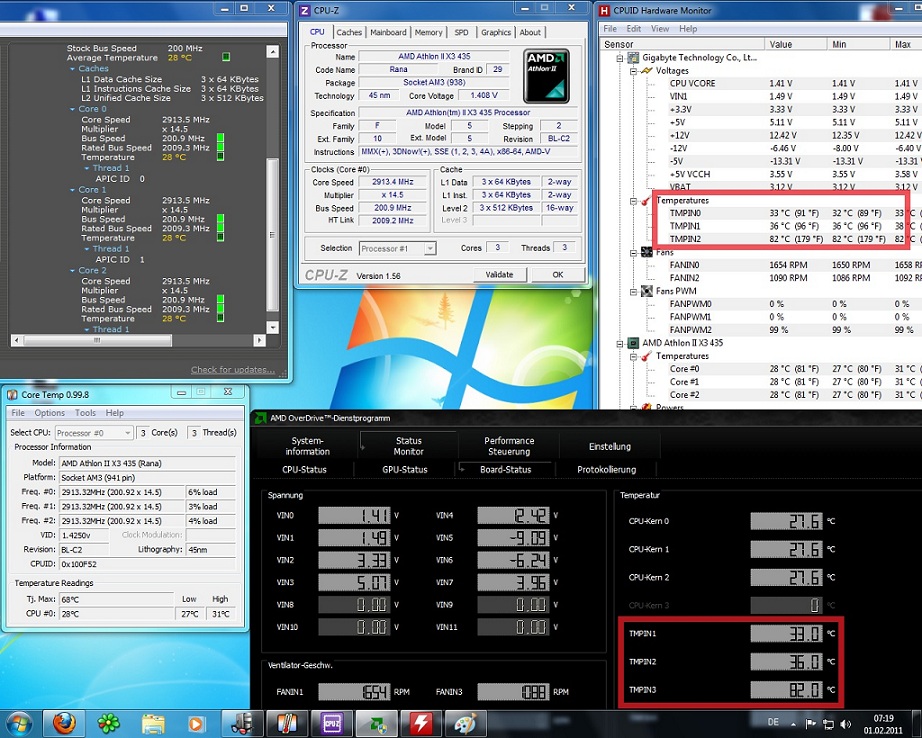922x738 pixels.
Task: Click the CPUID Hardware Monitor title bar icon
Action: pos(604,11)
